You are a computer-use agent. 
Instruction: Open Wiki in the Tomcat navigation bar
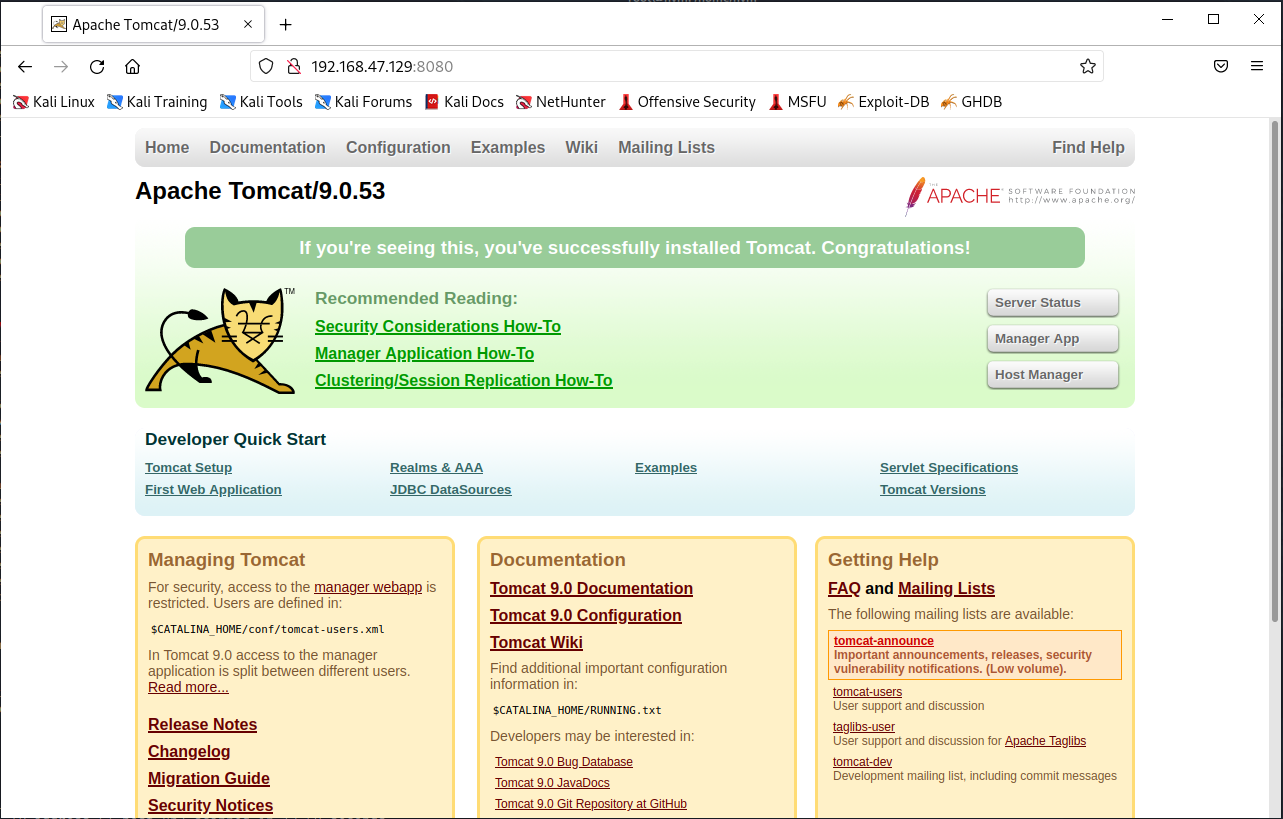pyautogui.click(x=581, y=147)
